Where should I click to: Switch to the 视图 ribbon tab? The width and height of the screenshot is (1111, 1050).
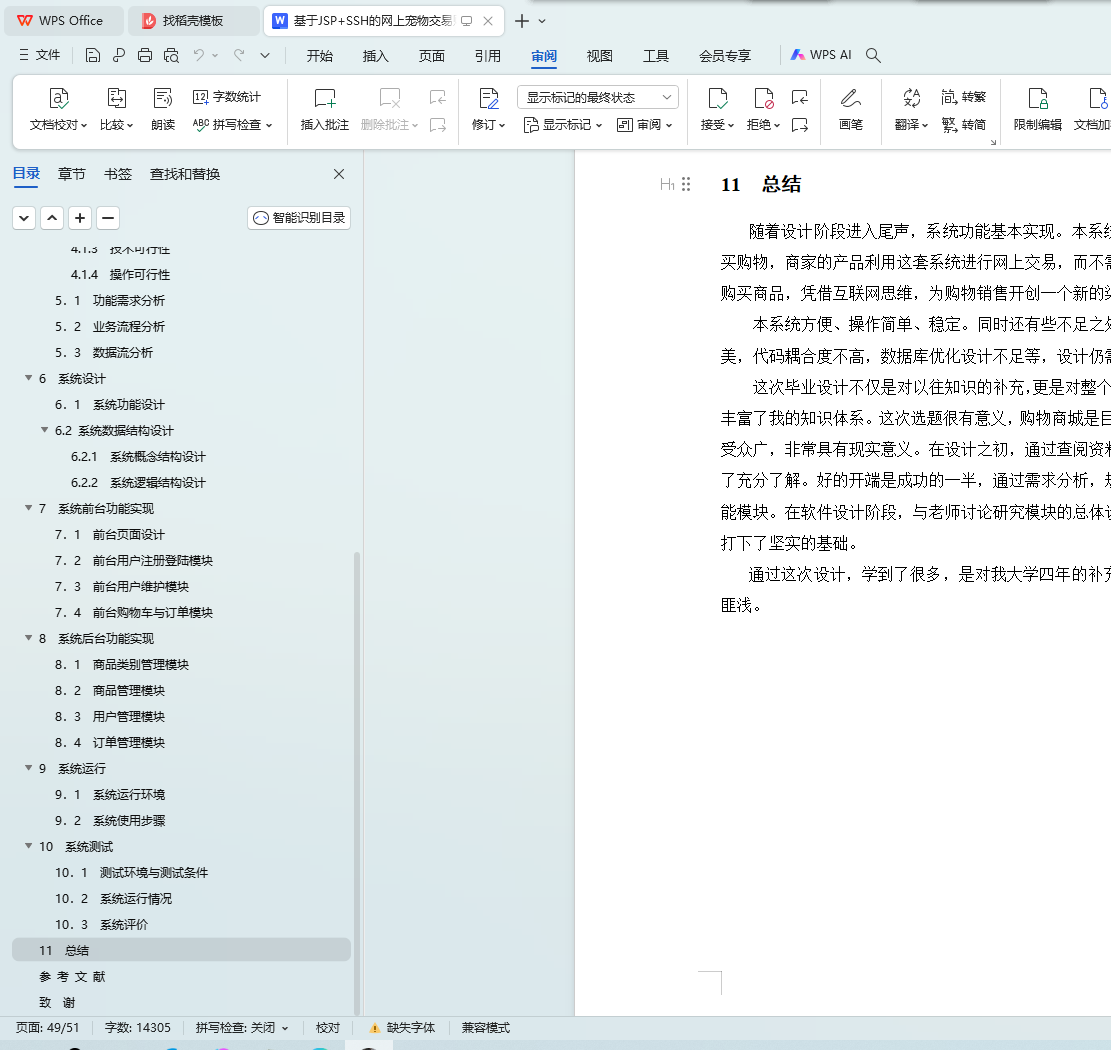coord(599,56)
